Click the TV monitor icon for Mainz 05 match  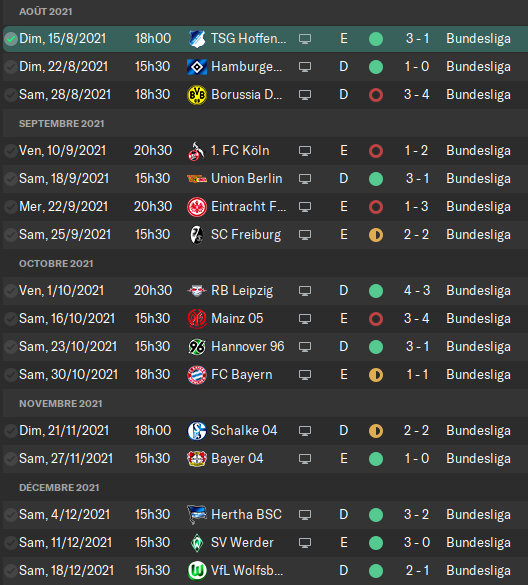click(305, 319)
